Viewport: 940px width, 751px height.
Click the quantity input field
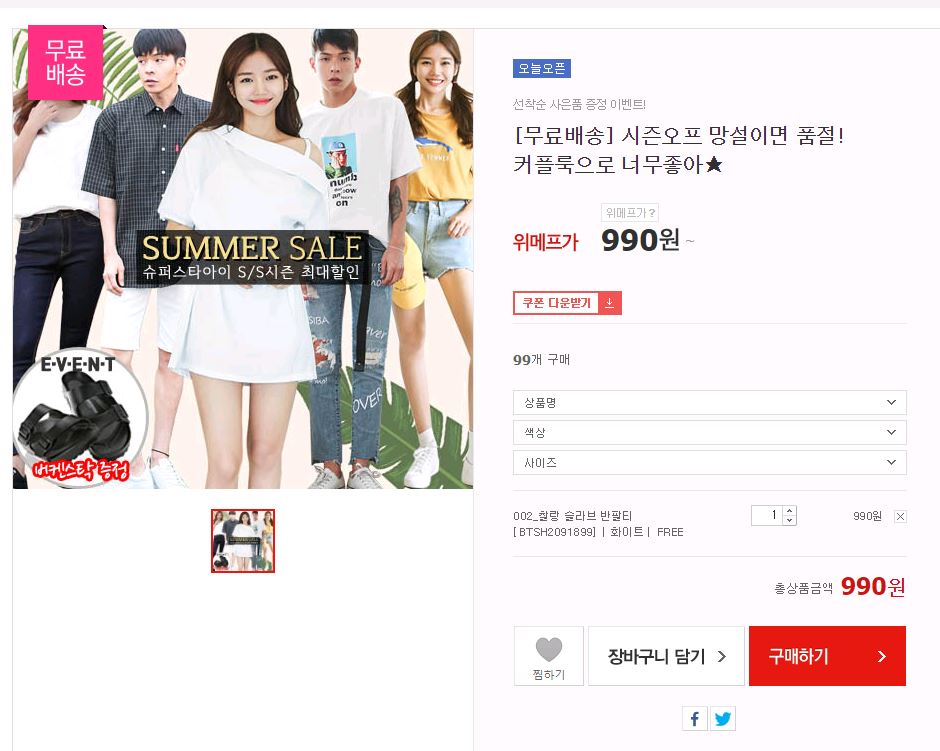point(767,515)
